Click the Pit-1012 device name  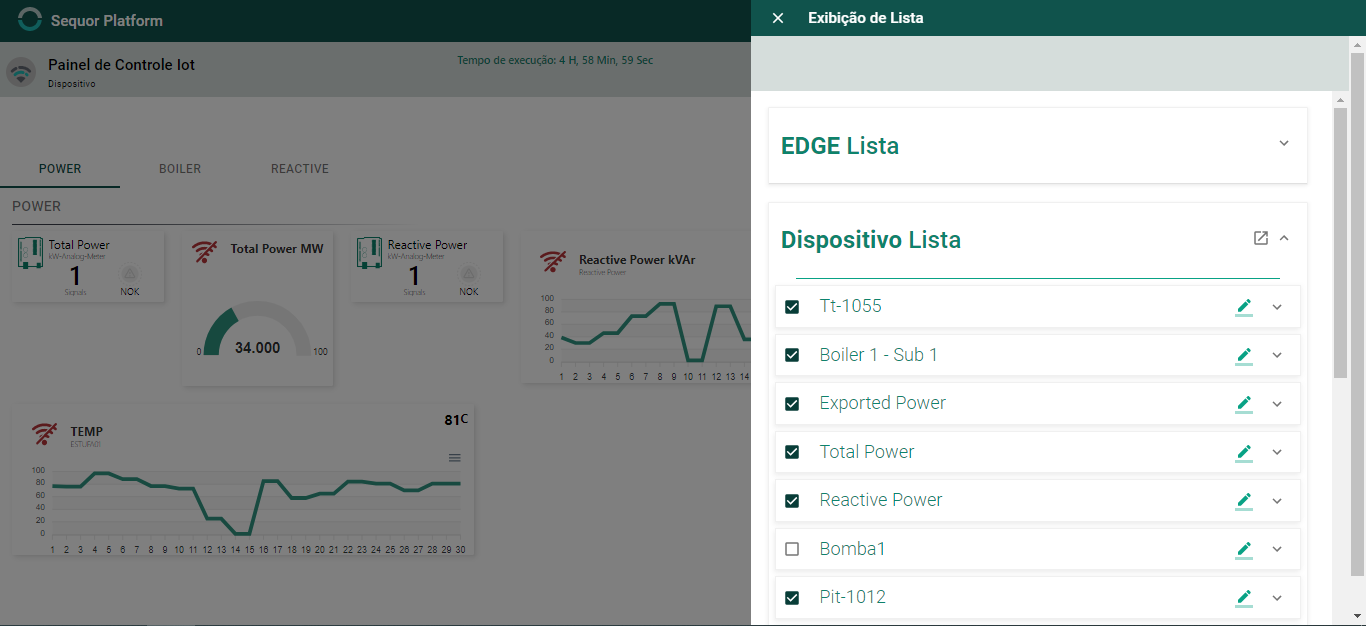(x=853, y=597)
